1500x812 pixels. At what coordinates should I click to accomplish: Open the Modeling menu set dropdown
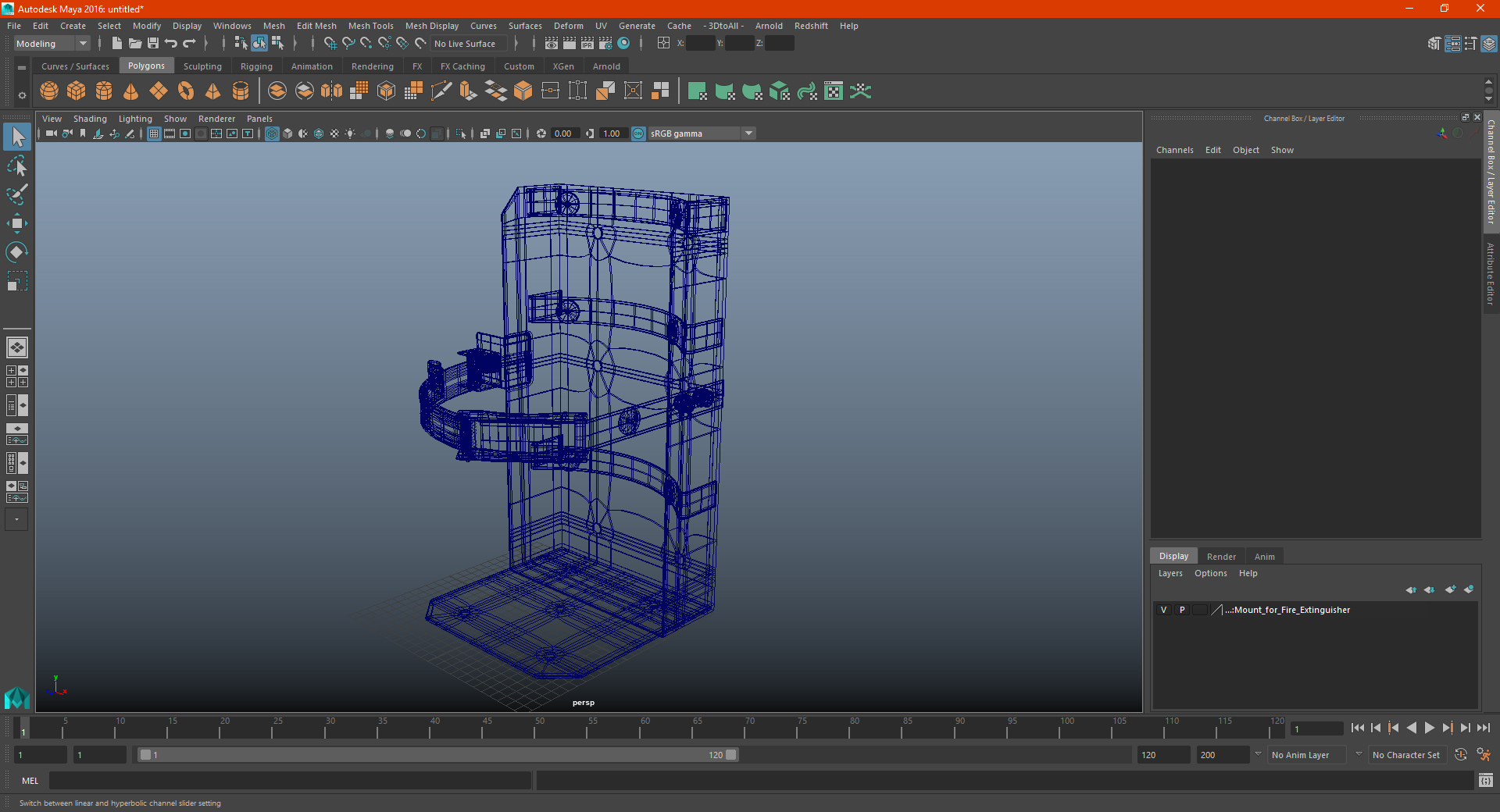point(52,44)
